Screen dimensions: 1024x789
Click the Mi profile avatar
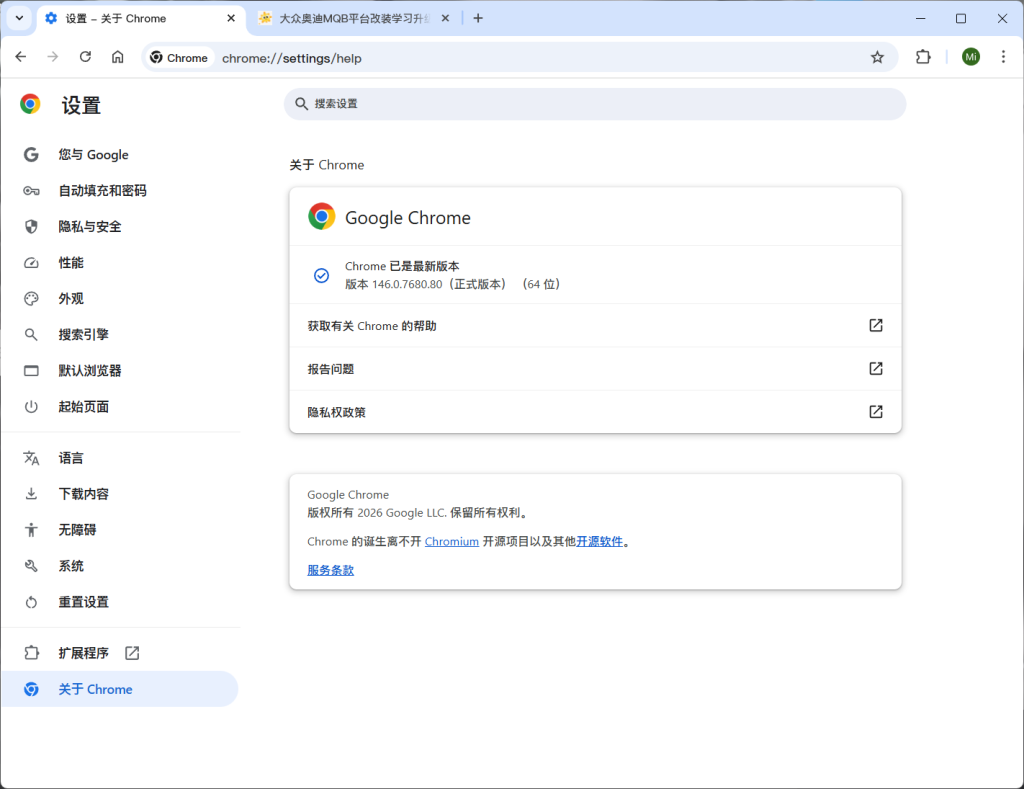970,57
